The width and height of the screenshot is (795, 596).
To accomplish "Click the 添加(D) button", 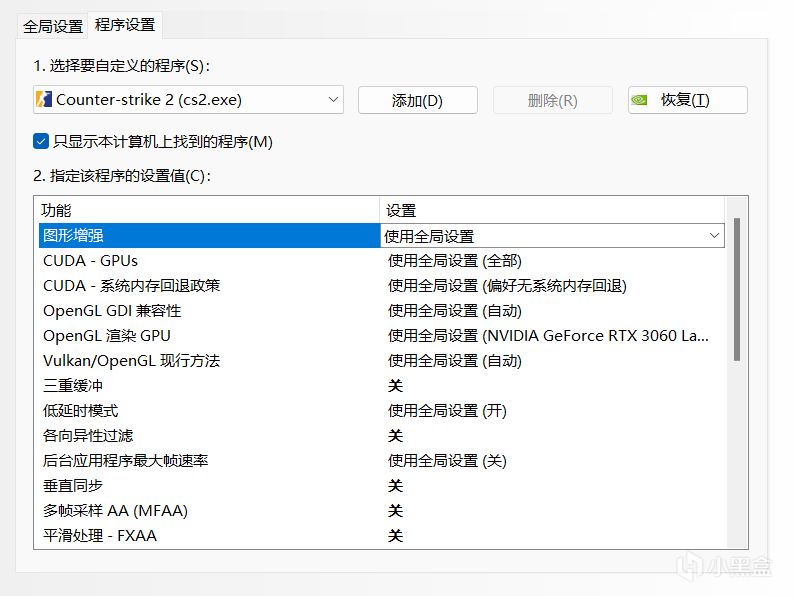I will (417, 100).
